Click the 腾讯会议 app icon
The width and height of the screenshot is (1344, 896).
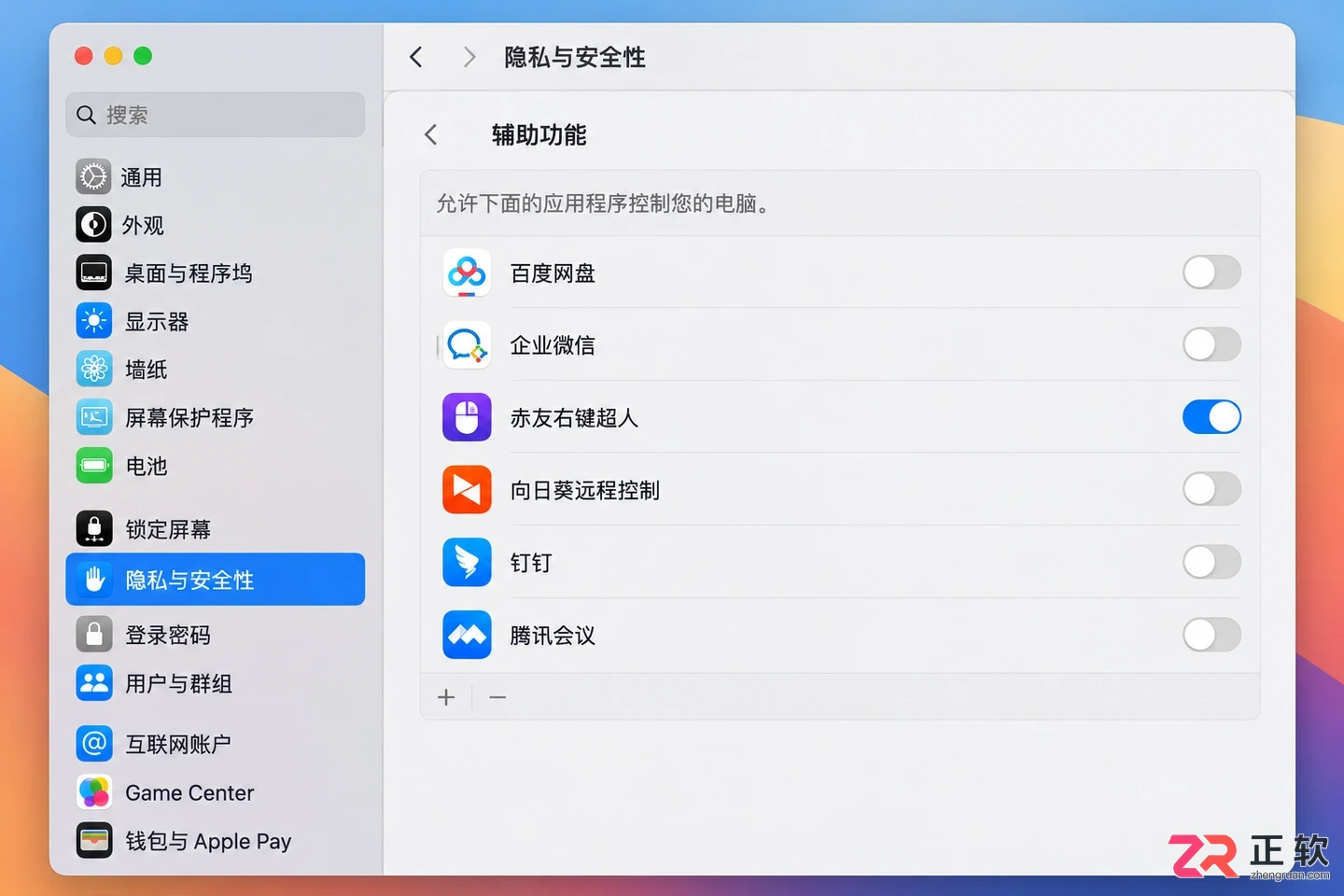pos(467,635)
